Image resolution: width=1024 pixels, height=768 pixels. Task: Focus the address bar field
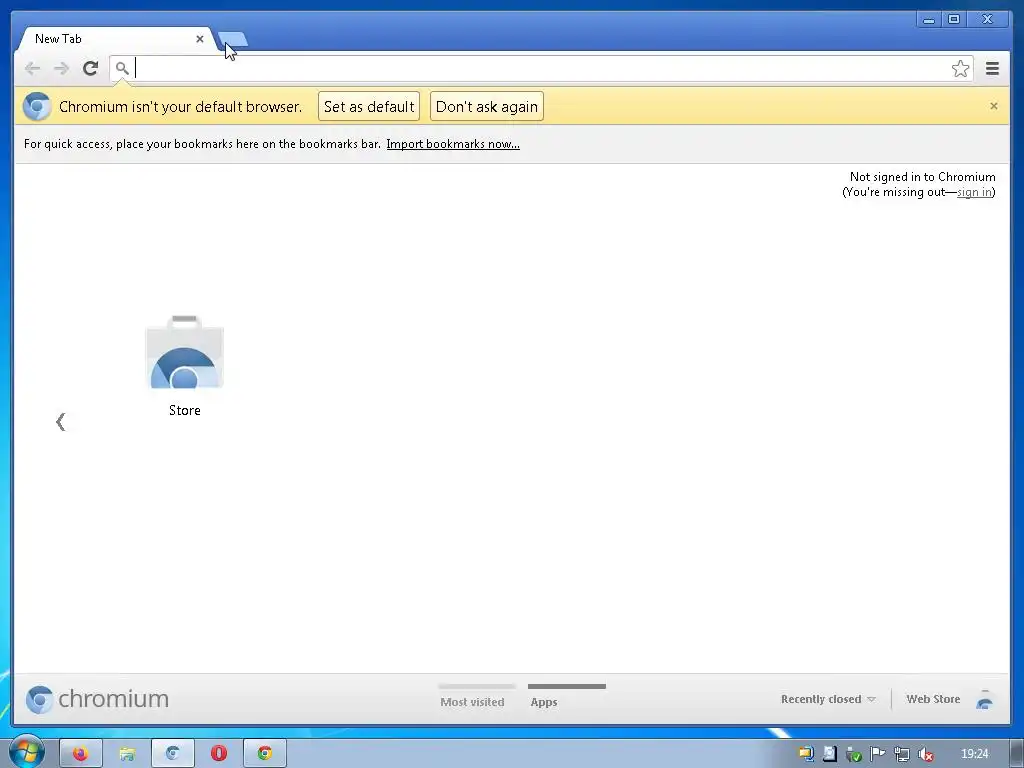tap(541, 68)
